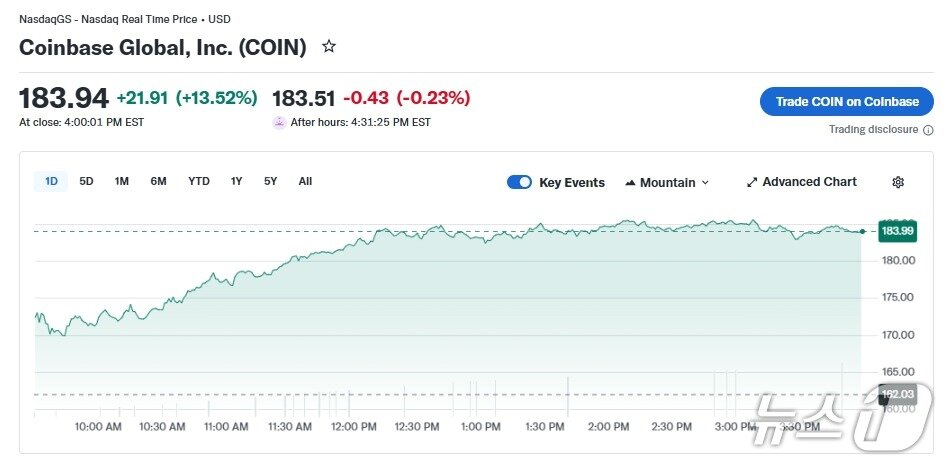Show the 6M chart range
This screenshot has width=946, height=465.
[158, 181]
